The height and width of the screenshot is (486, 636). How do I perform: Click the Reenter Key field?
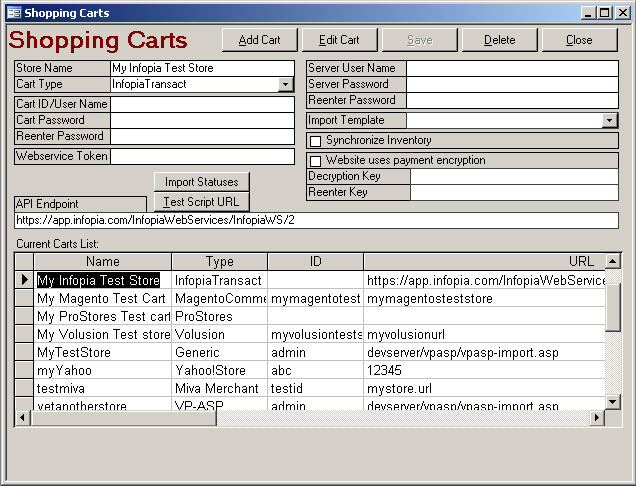514,192
